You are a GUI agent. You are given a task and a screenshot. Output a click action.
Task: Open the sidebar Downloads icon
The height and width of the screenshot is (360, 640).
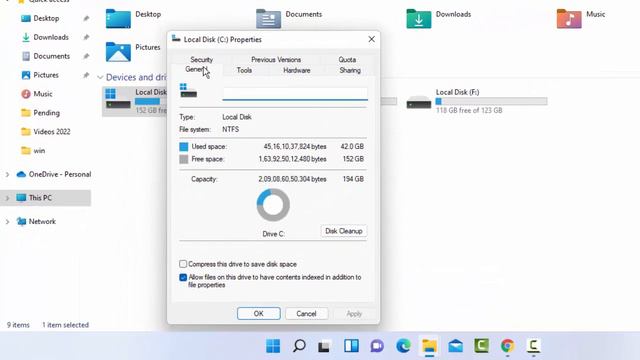26,37
